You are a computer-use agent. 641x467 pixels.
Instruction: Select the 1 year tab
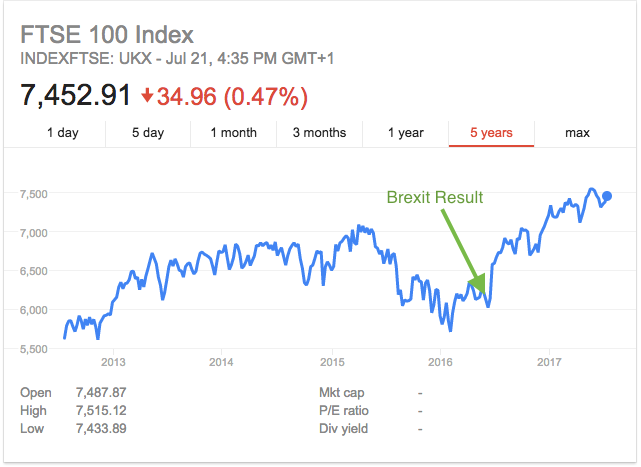click(x=405, y=132)
